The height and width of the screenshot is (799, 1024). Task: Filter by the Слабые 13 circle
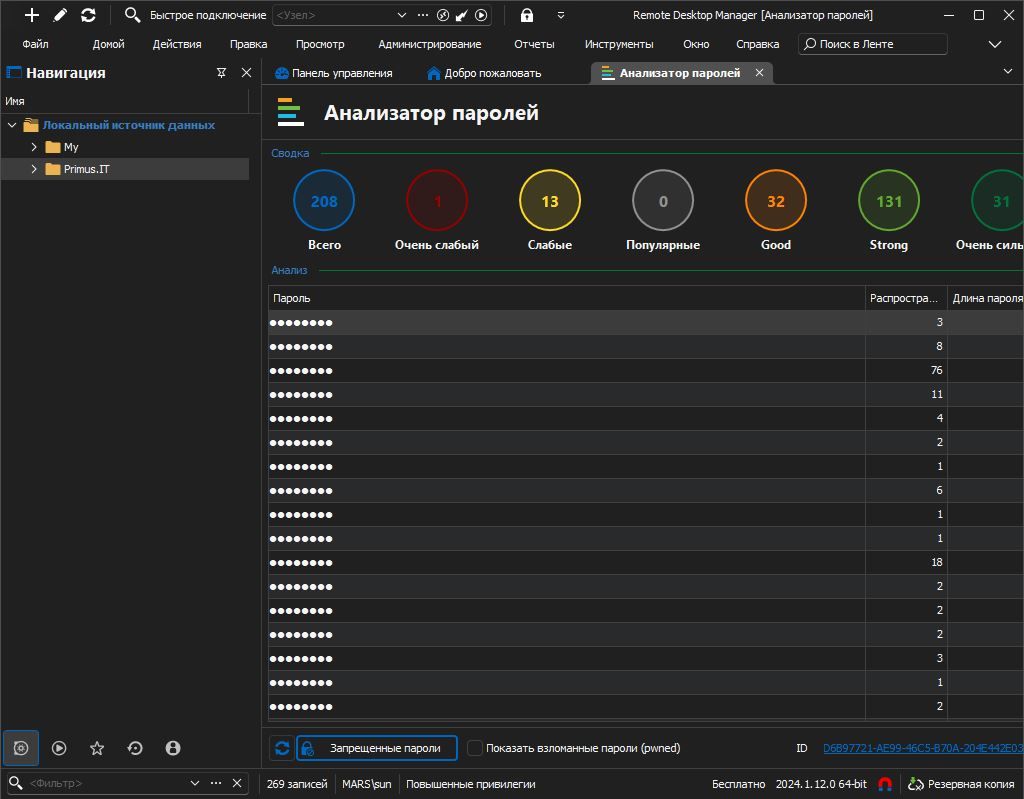(x=550, y=200)
